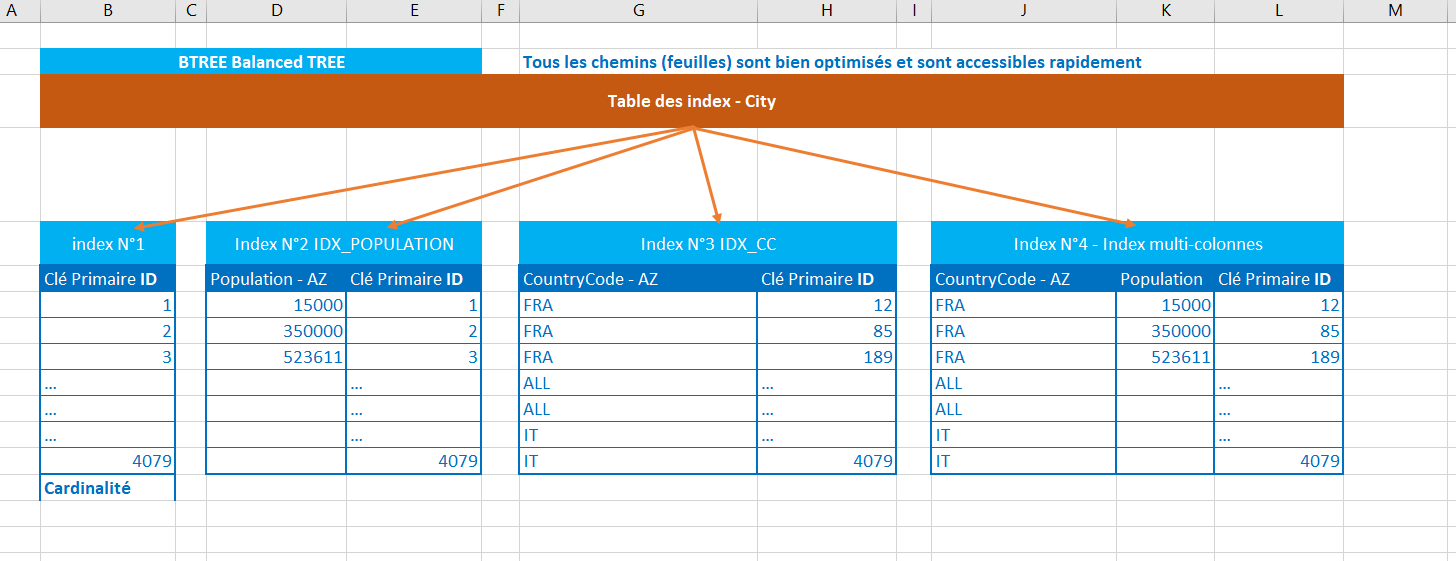Select column I header

click(x=914, y=11)
